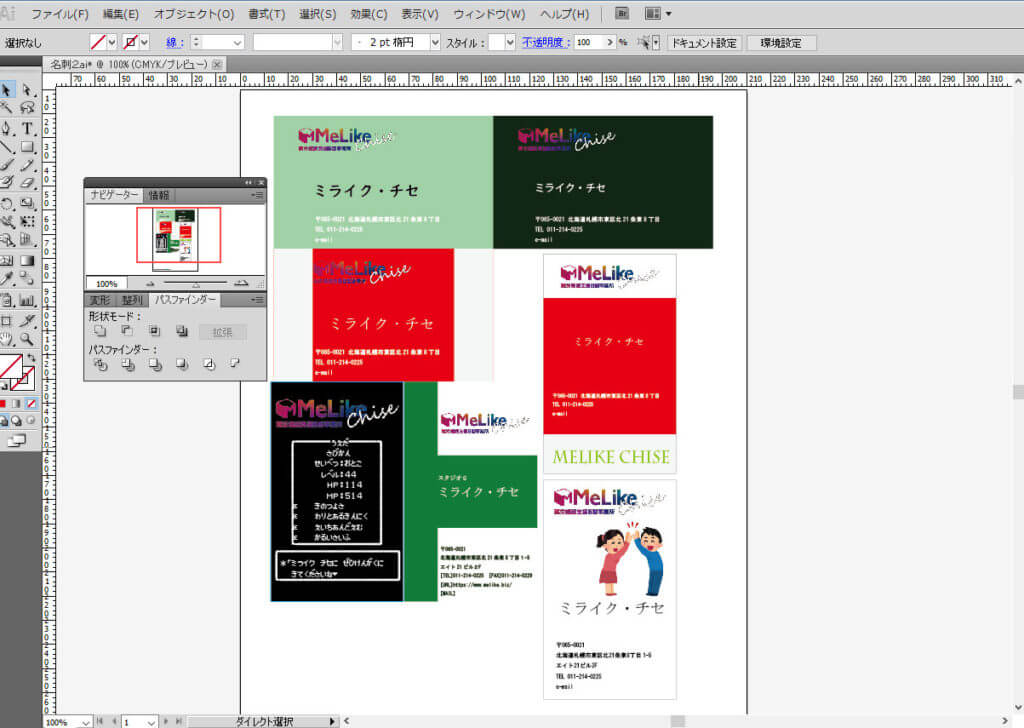The width and height of the screenshot is (1024, 728).
Task: Change screen mode at toolbar bottom
Action: [x=16, y=441]
